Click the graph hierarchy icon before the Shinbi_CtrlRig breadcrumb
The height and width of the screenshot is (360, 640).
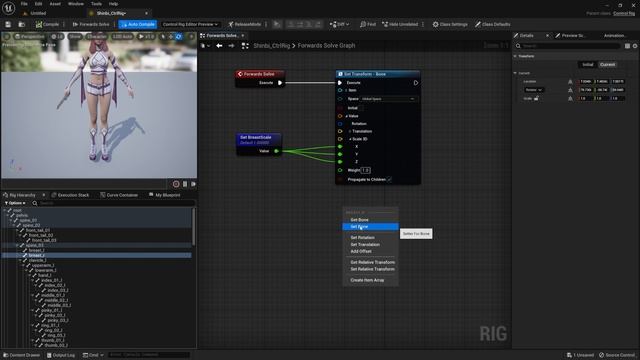pos(245,46)
